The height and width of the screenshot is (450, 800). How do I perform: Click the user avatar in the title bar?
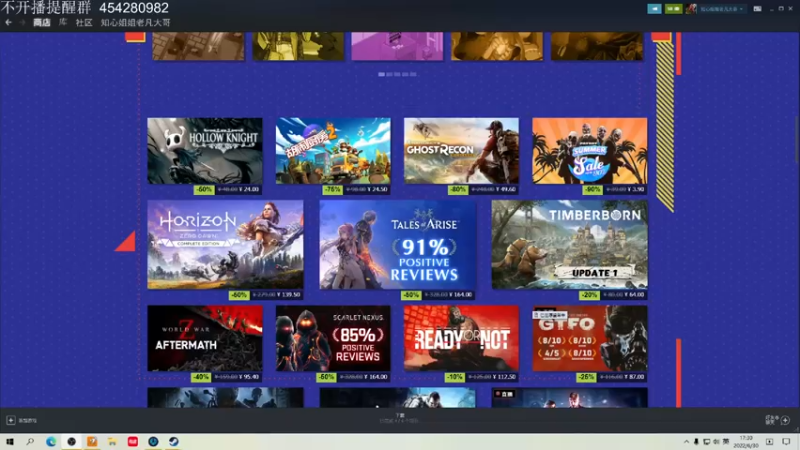691,9
